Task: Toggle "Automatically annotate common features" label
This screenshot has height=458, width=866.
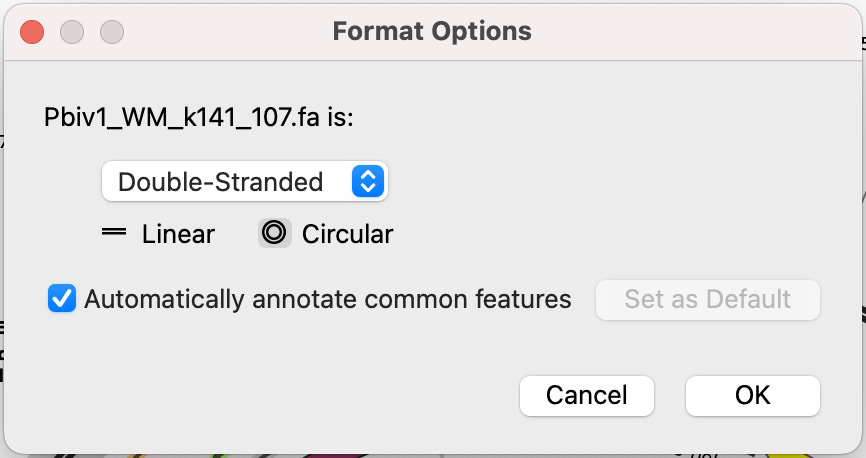Action: point(327,299)
